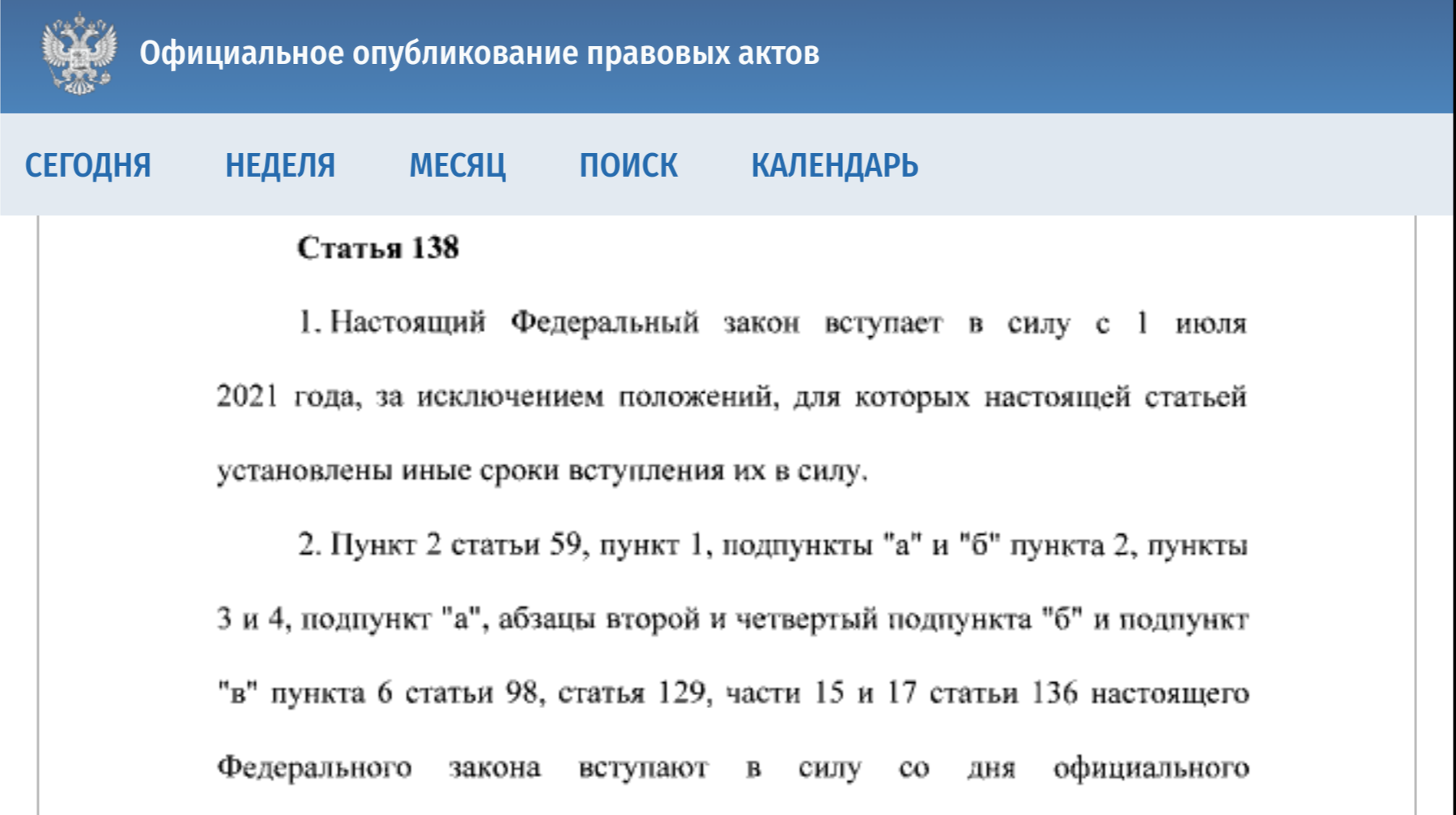
Task: Click the word Настоящий in paragraph 1
Action: [407, 322]
